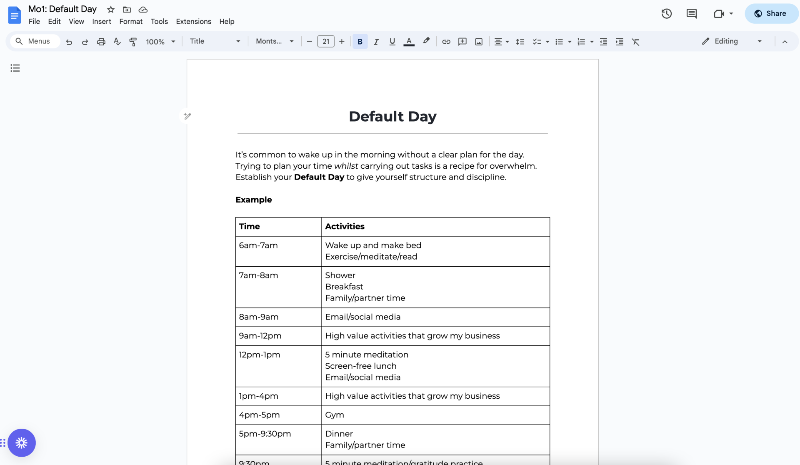Toggle bold formatting
The image size is (800, 465).
point(360,42)
